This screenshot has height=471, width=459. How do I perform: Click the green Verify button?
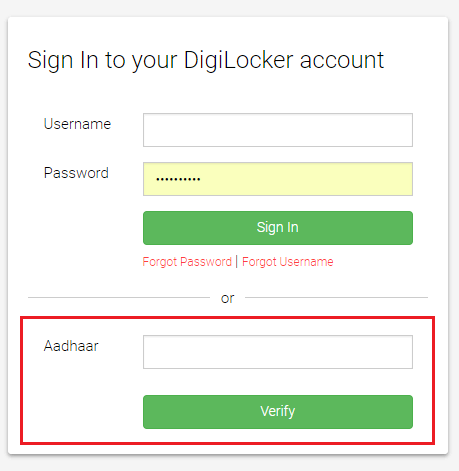pos(278,412)
